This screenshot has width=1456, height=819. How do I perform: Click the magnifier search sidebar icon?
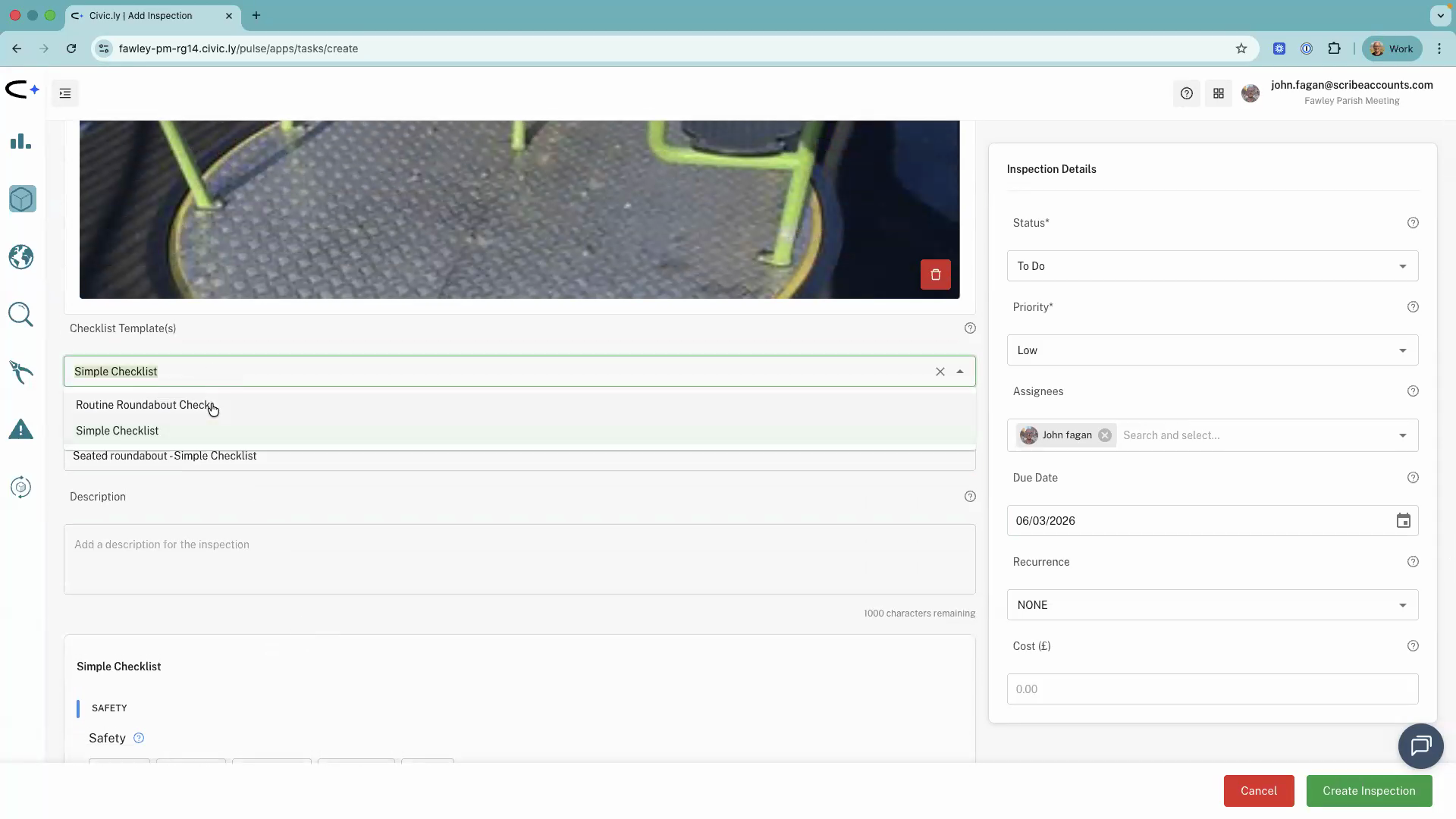21,315
